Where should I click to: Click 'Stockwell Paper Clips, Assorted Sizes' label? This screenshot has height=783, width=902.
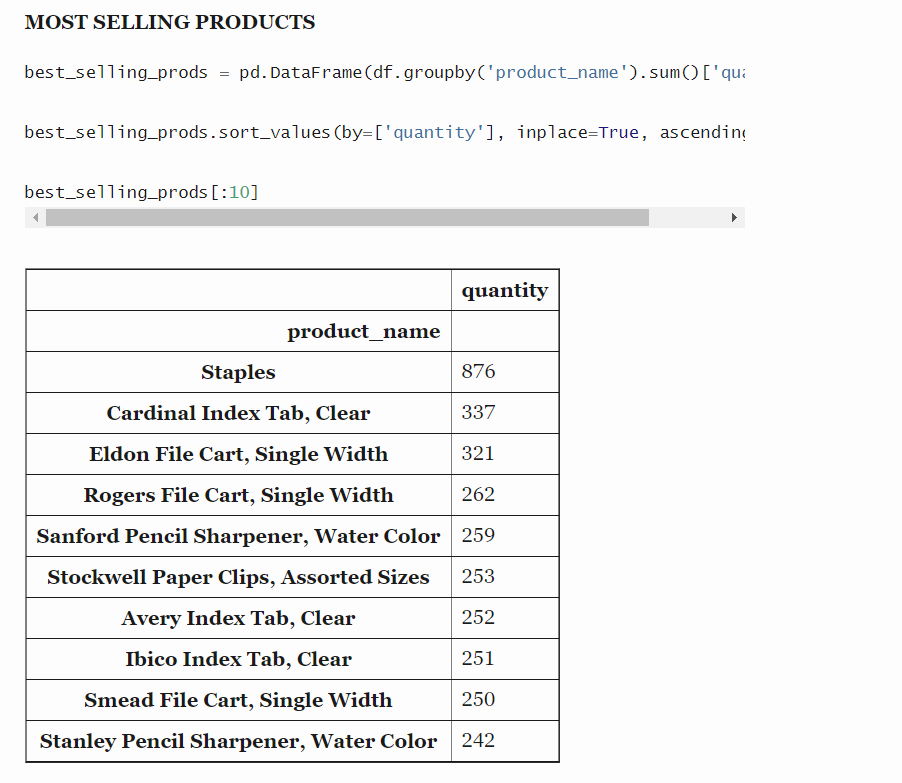(238, 578)
